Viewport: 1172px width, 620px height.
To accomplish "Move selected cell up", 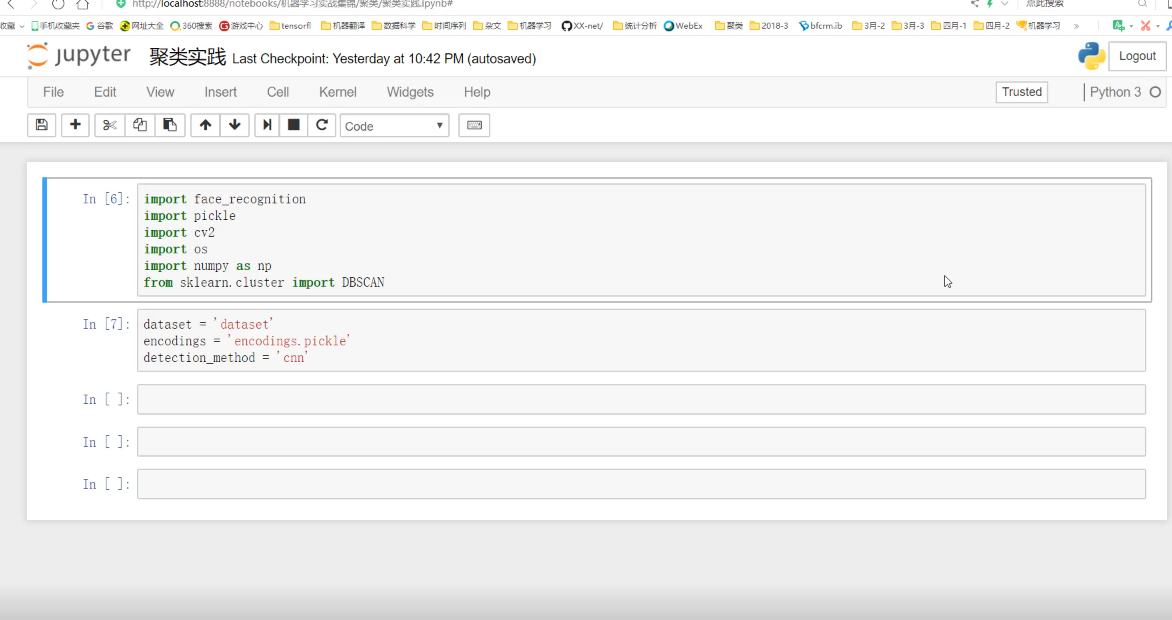I will (205, 125).
